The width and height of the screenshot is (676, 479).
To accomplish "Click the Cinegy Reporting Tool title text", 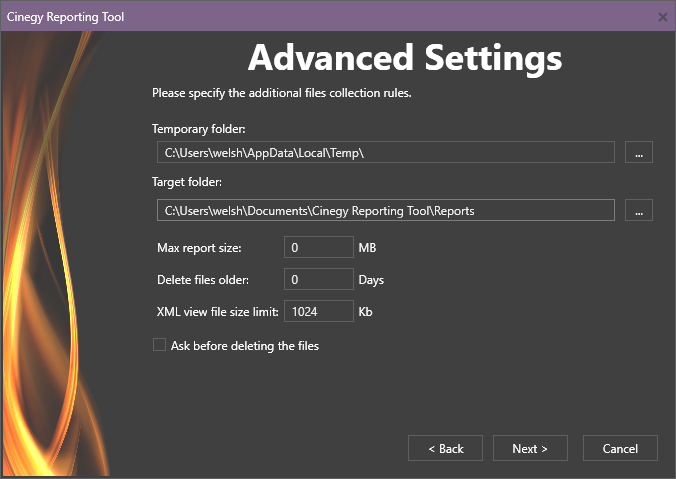I will pyautogui.click(x=65, y=17).
